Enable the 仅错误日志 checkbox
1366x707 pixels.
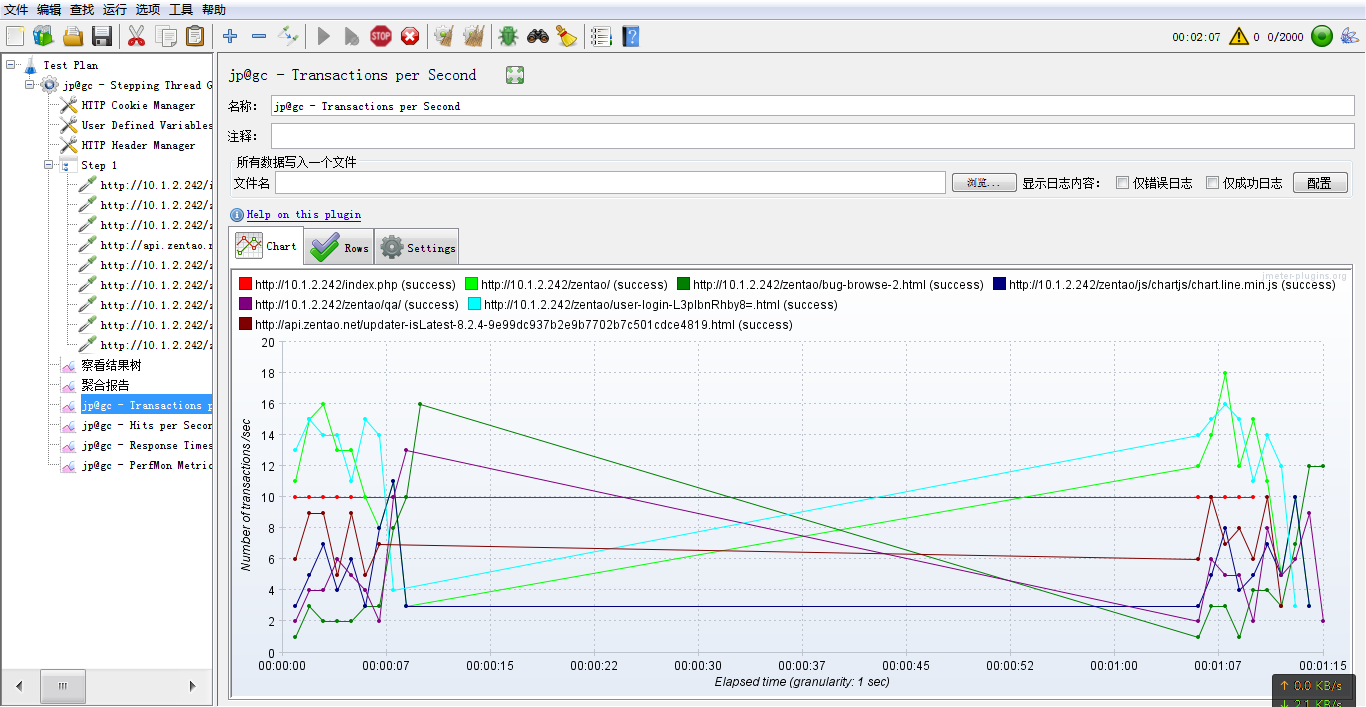click(1122, 183)
